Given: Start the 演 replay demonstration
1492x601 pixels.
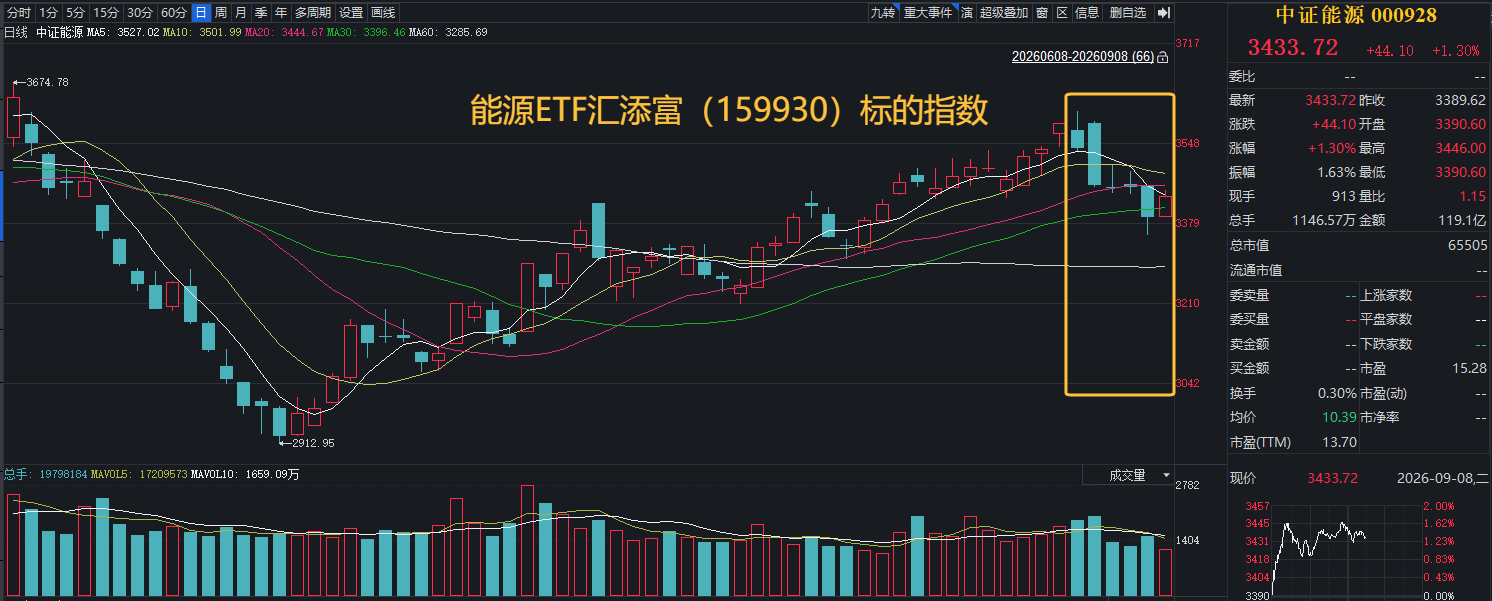Looking at the screenshot, I should (x=967, y=13).
